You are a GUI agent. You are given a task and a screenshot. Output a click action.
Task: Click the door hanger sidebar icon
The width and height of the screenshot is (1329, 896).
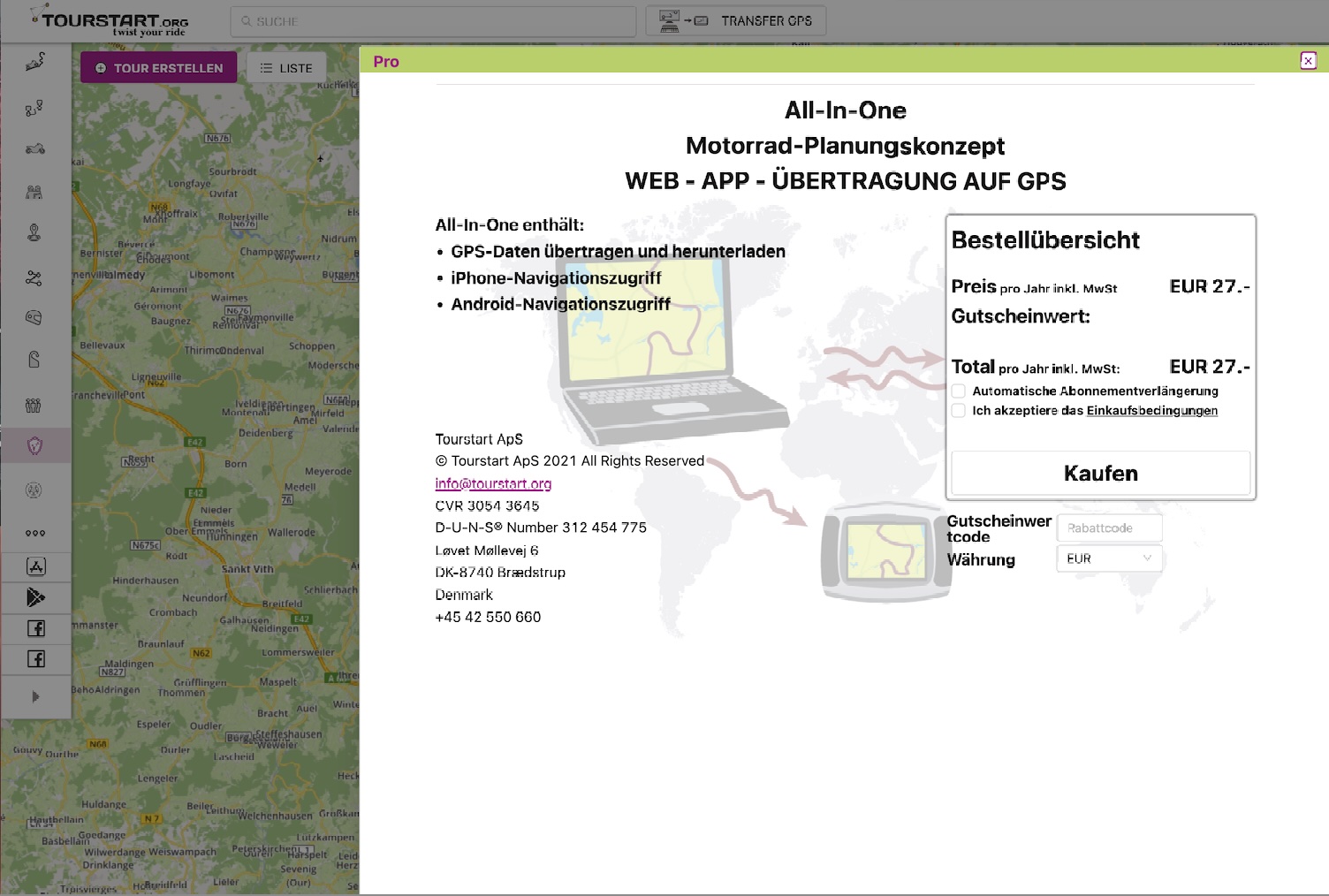(34, 360)
